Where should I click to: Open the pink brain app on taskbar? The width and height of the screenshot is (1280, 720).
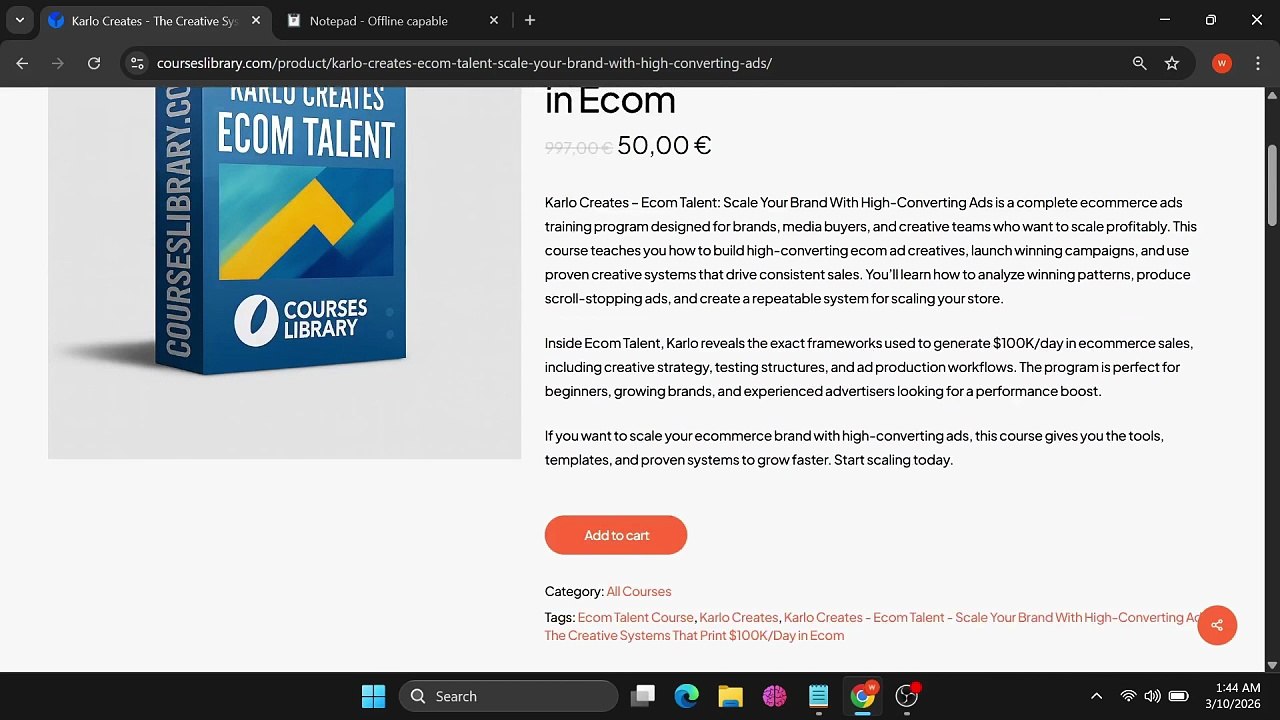coord(774,696)
